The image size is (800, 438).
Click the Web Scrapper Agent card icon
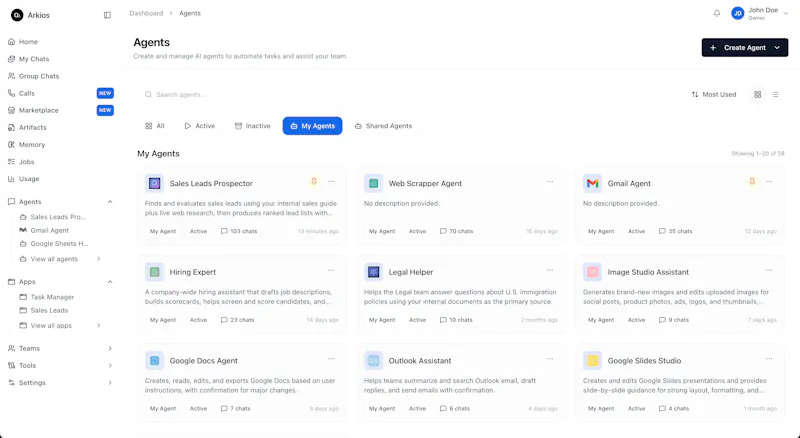373,183
